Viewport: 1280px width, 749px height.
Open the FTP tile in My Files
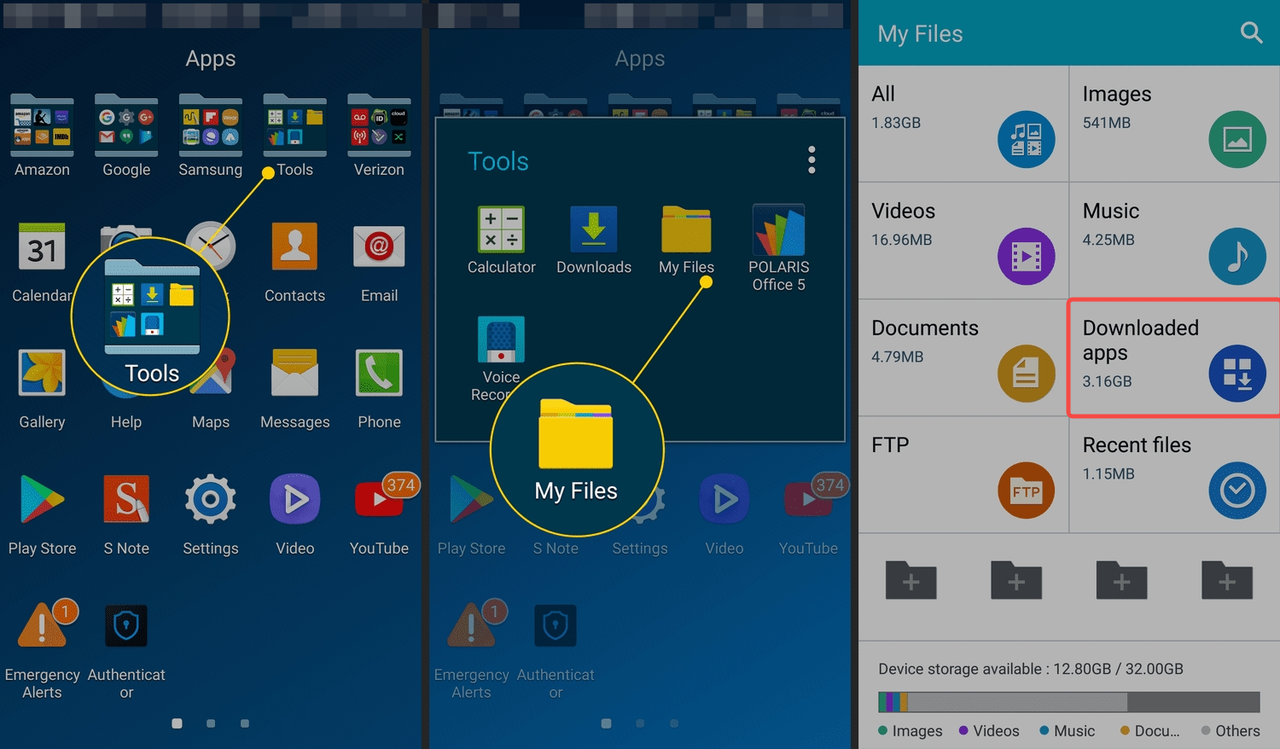pos(963,474)
